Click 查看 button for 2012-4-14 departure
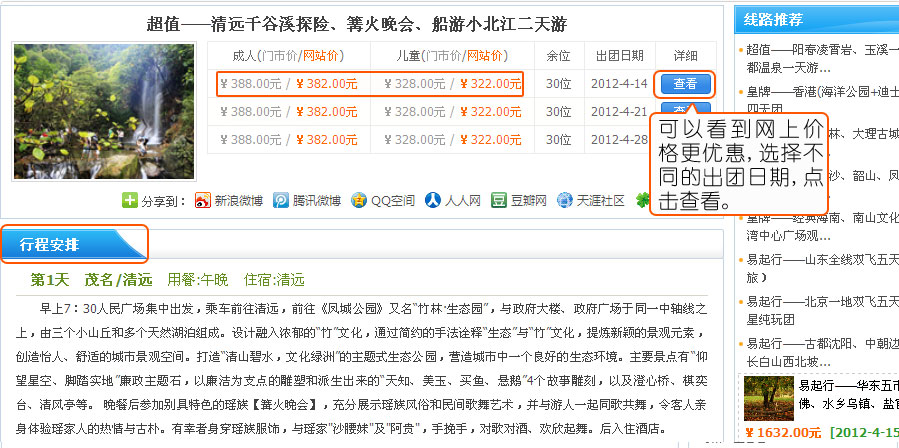 (685, 84)
